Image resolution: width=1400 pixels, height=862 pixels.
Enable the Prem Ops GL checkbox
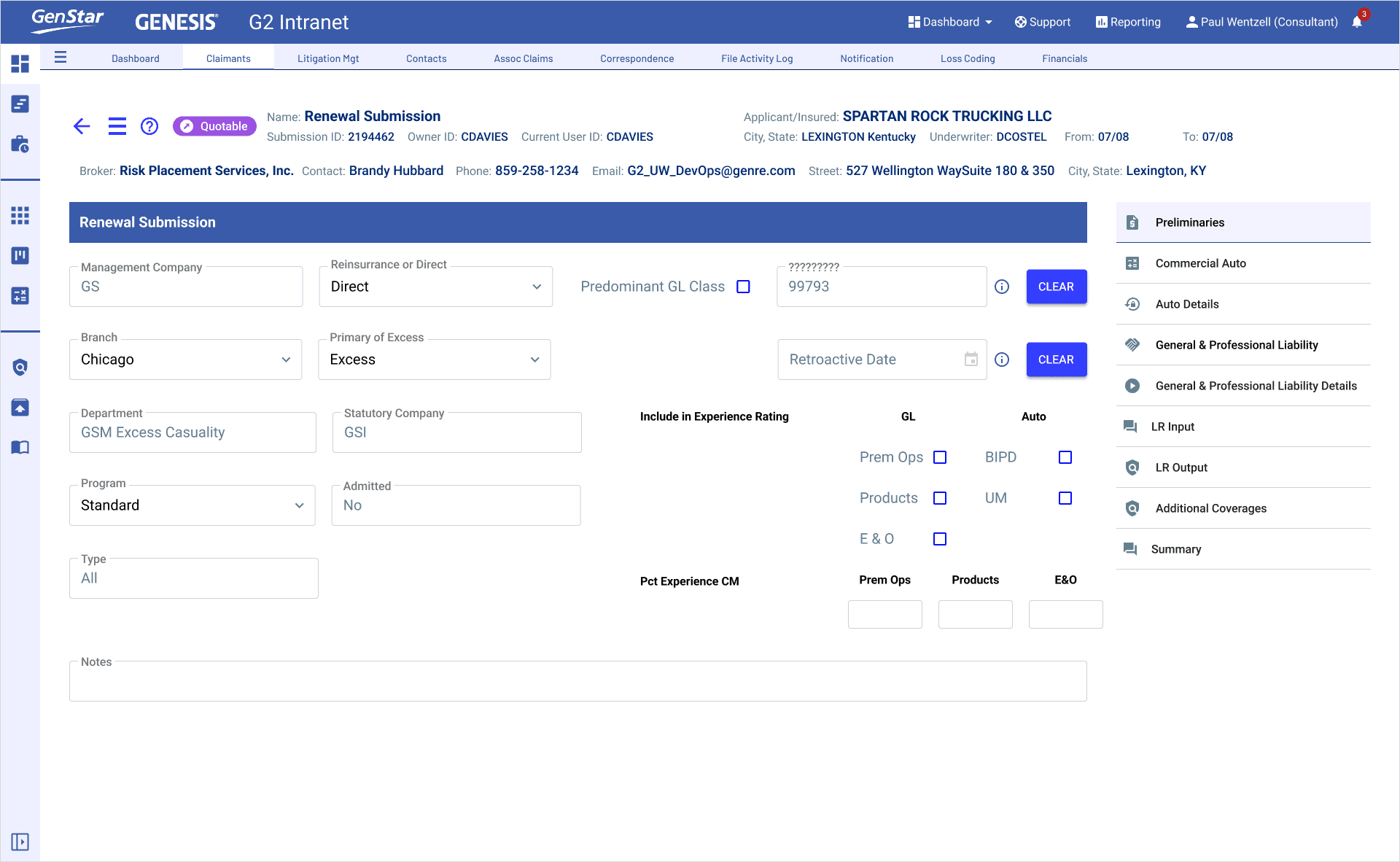pos(940,457)
